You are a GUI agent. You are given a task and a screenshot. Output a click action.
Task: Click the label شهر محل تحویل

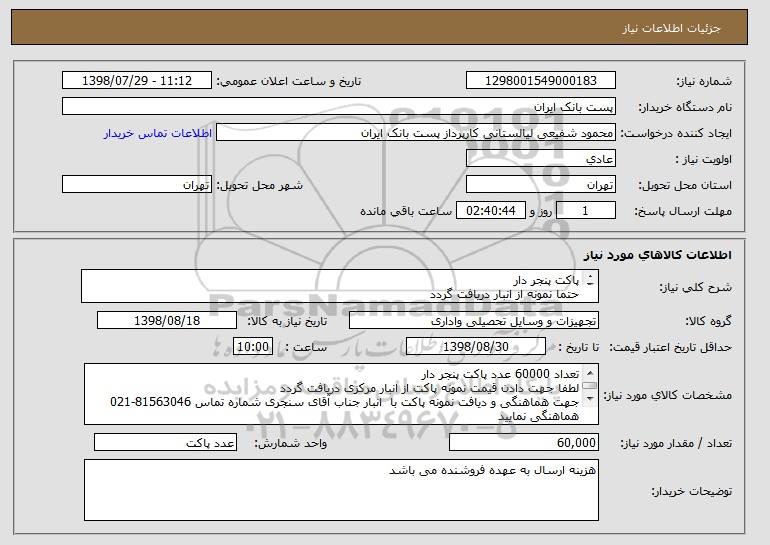click(260, 185)
